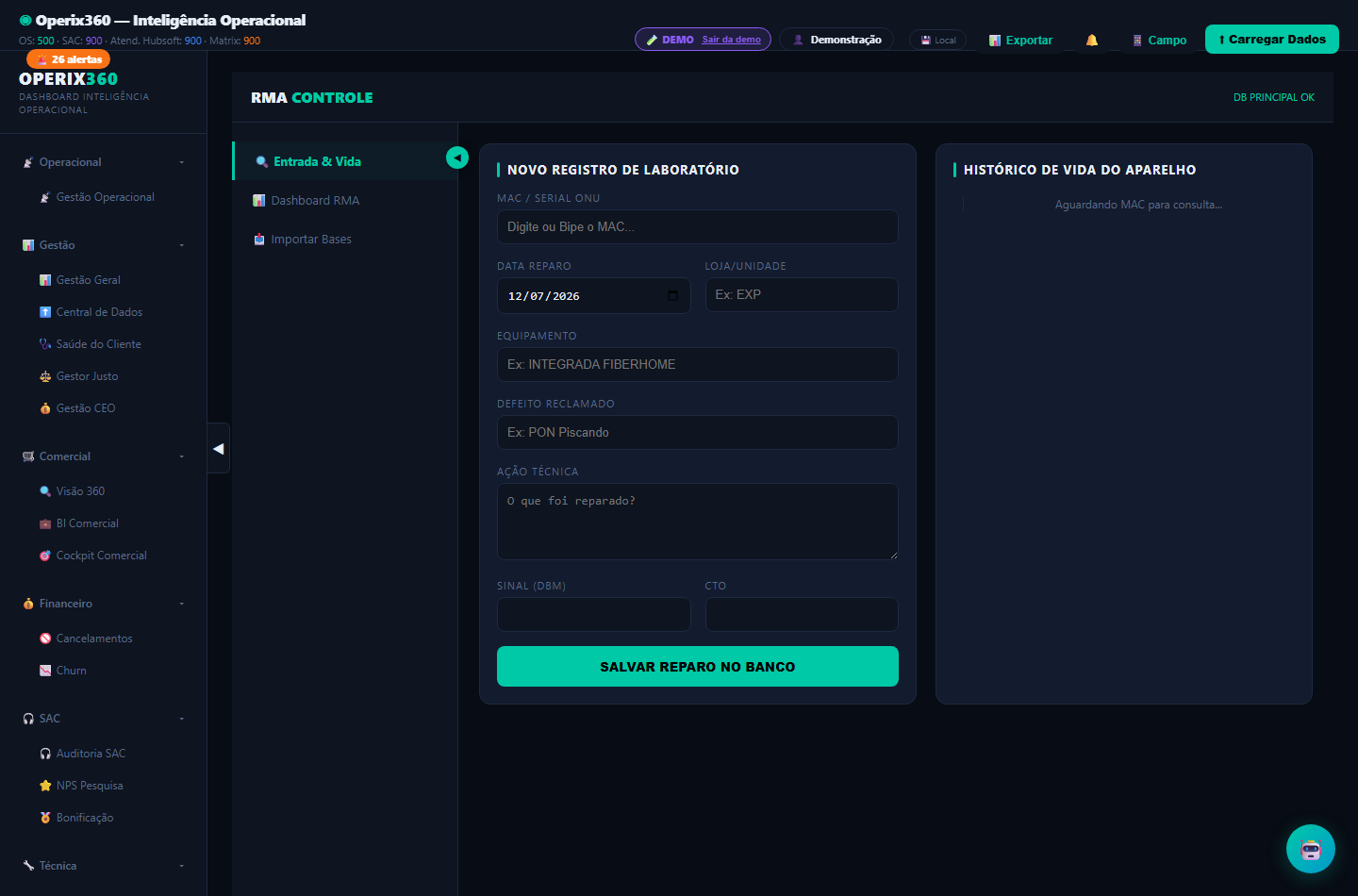Click the Sinal (DBM) input field
The height and width of the screenshot is (896, 1358).
594,614
